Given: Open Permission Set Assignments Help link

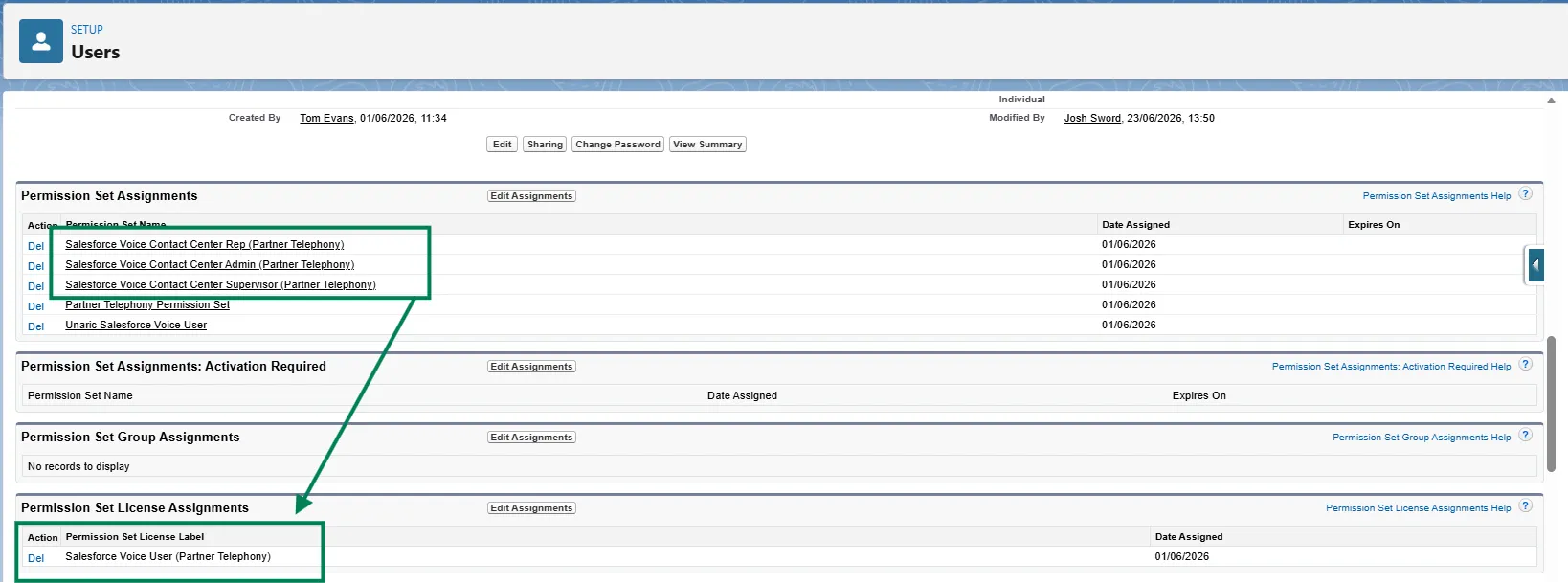Looking at the screenshot, I should pos(1437,196).
